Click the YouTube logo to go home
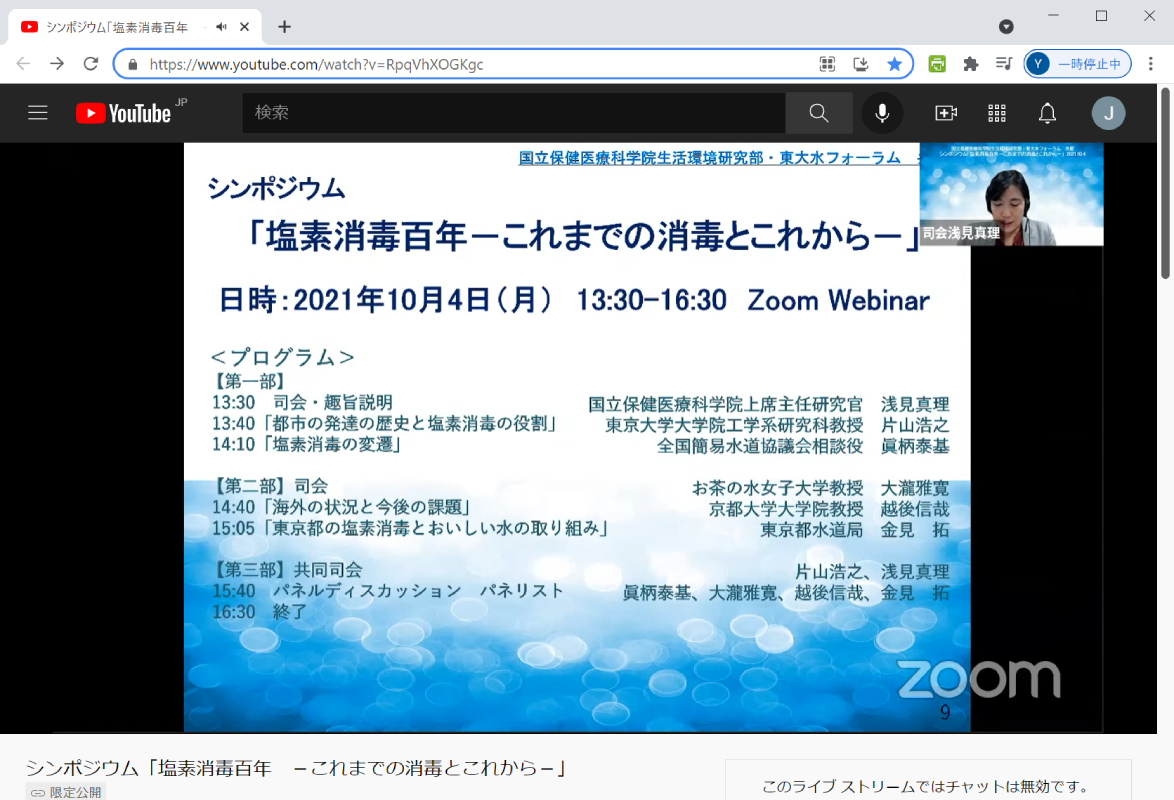1174x800 pixels. 124,113
